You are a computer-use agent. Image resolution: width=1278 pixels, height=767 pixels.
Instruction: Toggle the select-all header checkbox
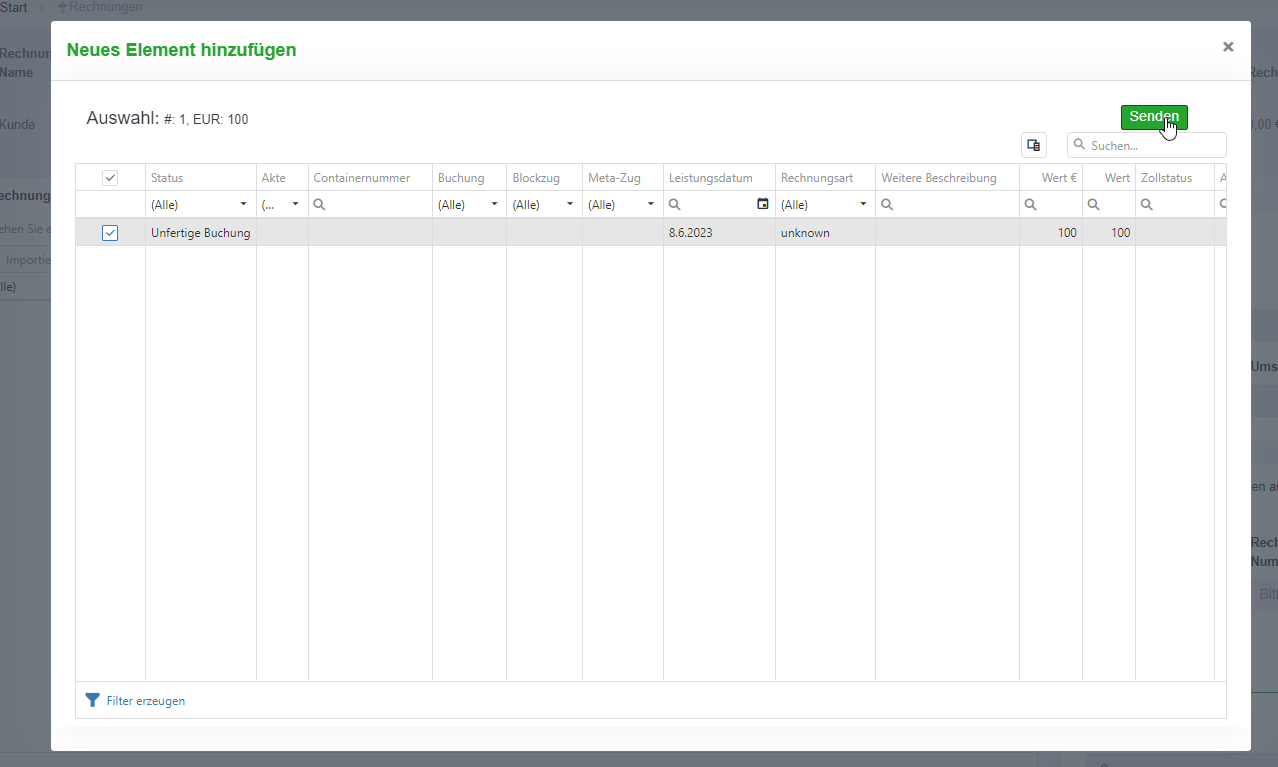[x=110, y=178]
